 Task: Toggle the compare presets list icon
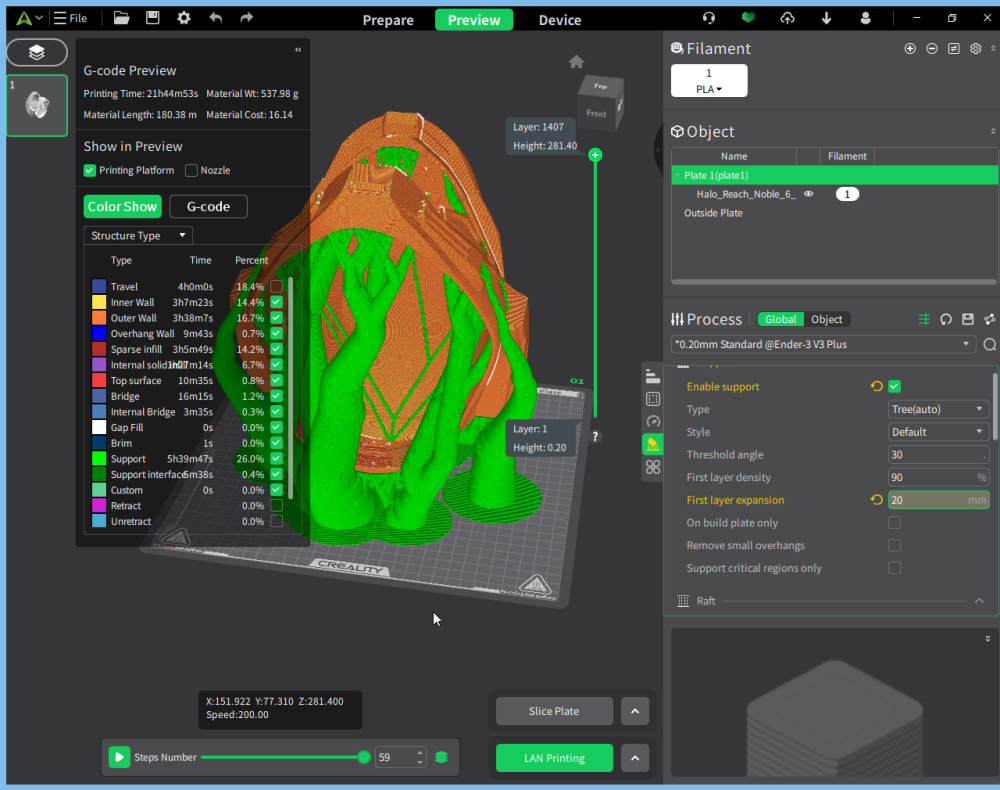coord(923,319)
